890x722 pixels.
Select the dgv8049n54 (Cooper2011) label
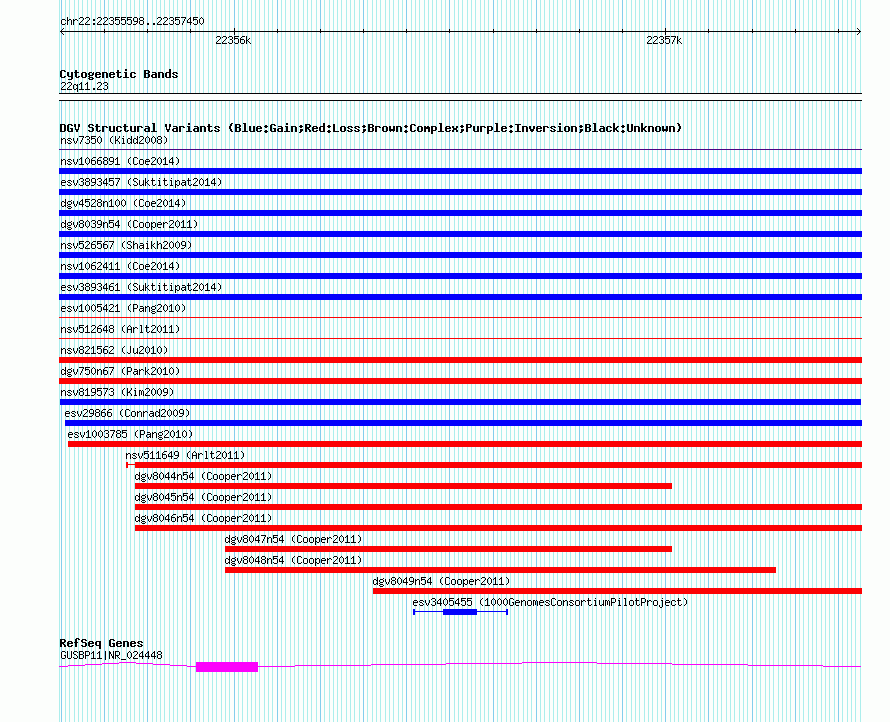(x=441, y=581)
